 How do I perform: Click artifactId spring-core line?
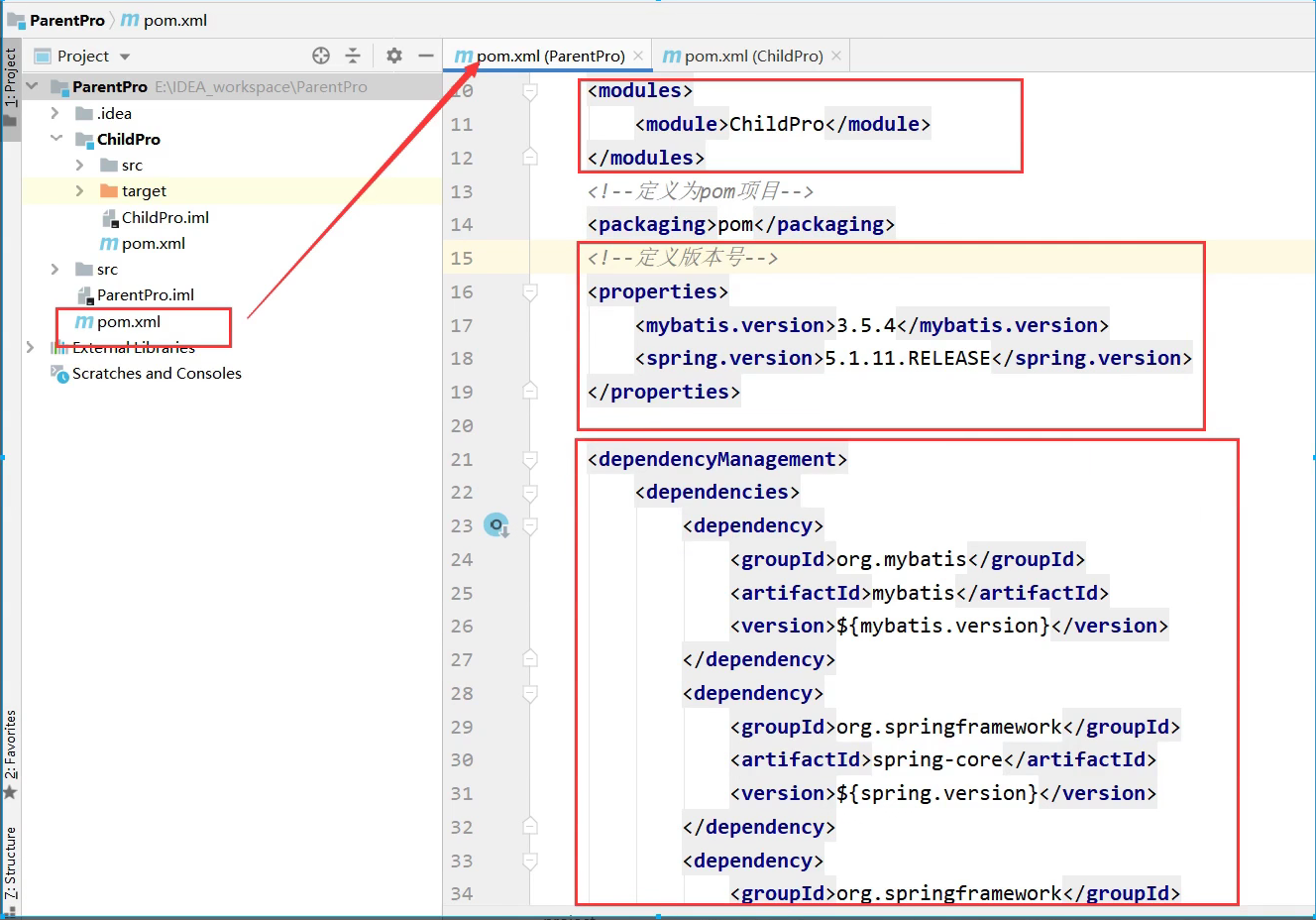(x=943, y=759)
